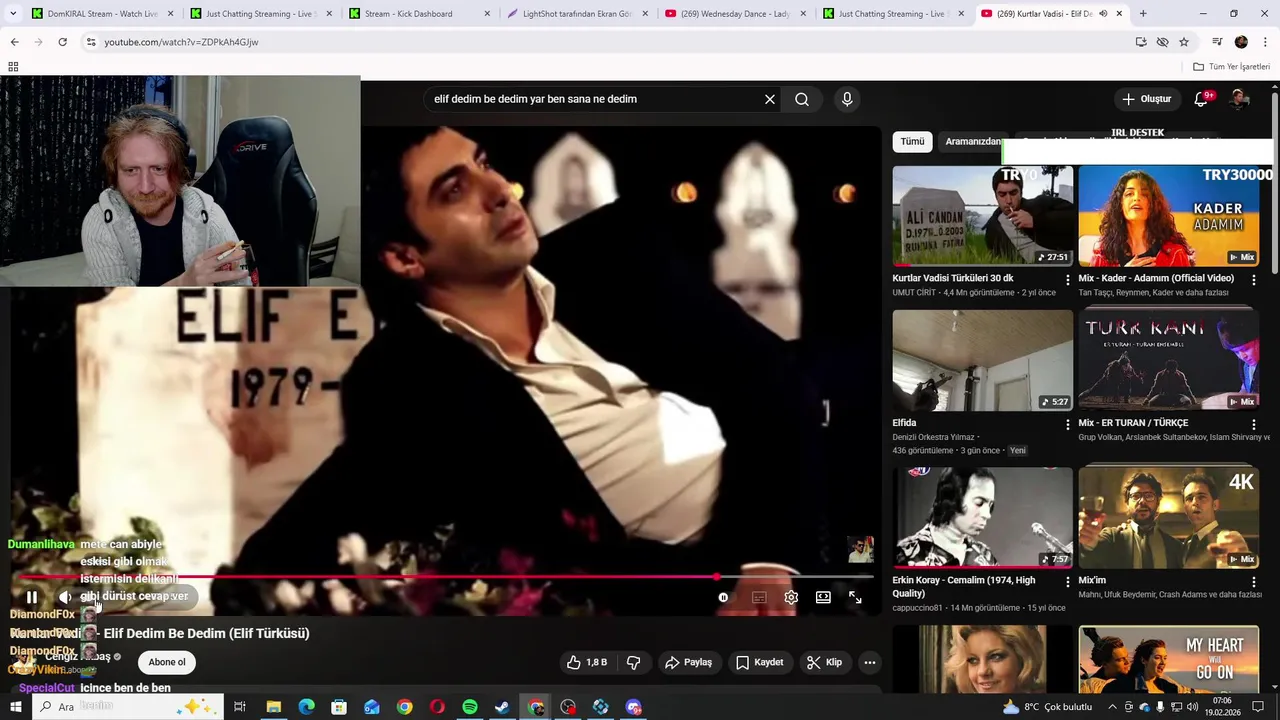Switch to Wednesday Dance browser tab
Viewport: 1280px width, 720px height.
click(x=736, y=14)
